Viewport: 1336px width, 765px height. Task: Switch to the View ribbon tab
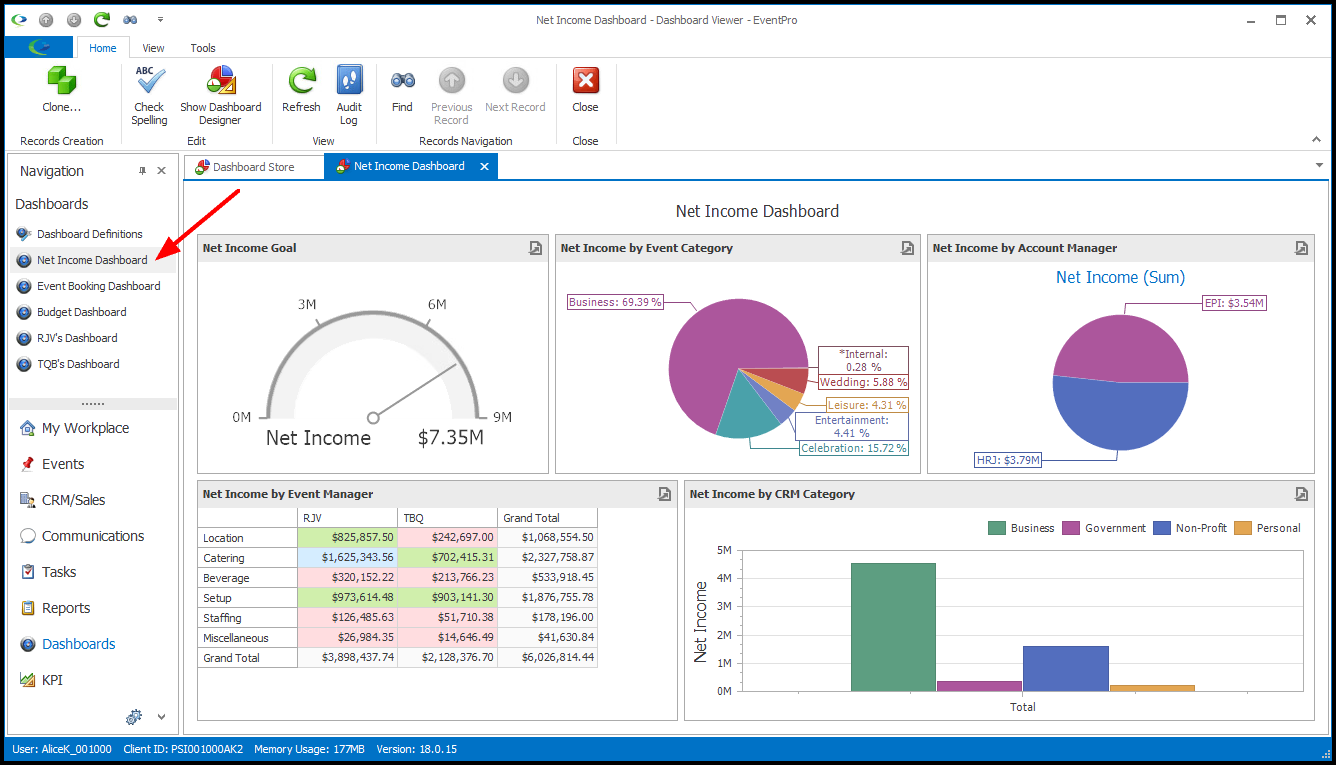pos(153,47)
